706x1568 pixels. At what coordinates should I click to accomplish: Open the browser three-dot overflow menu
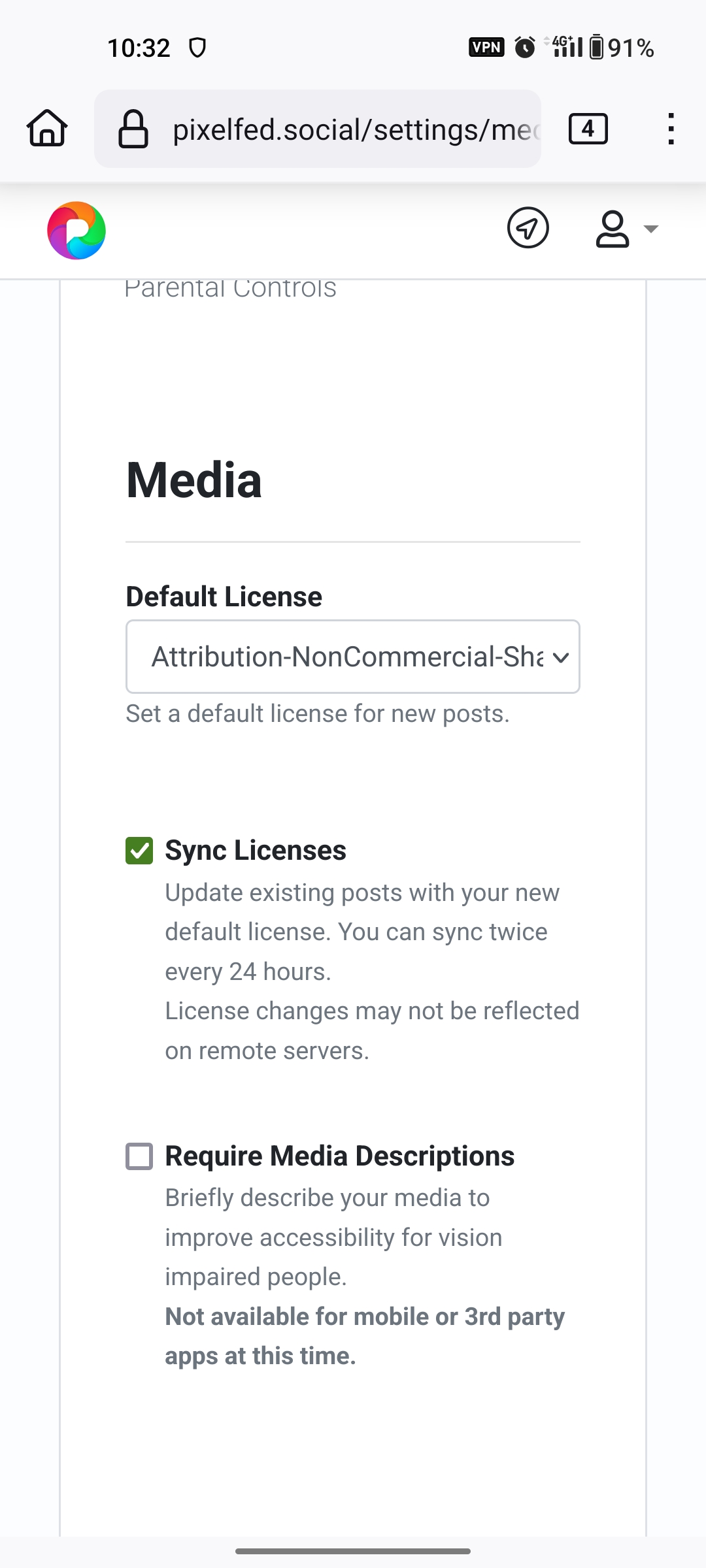tap(671, 129)
